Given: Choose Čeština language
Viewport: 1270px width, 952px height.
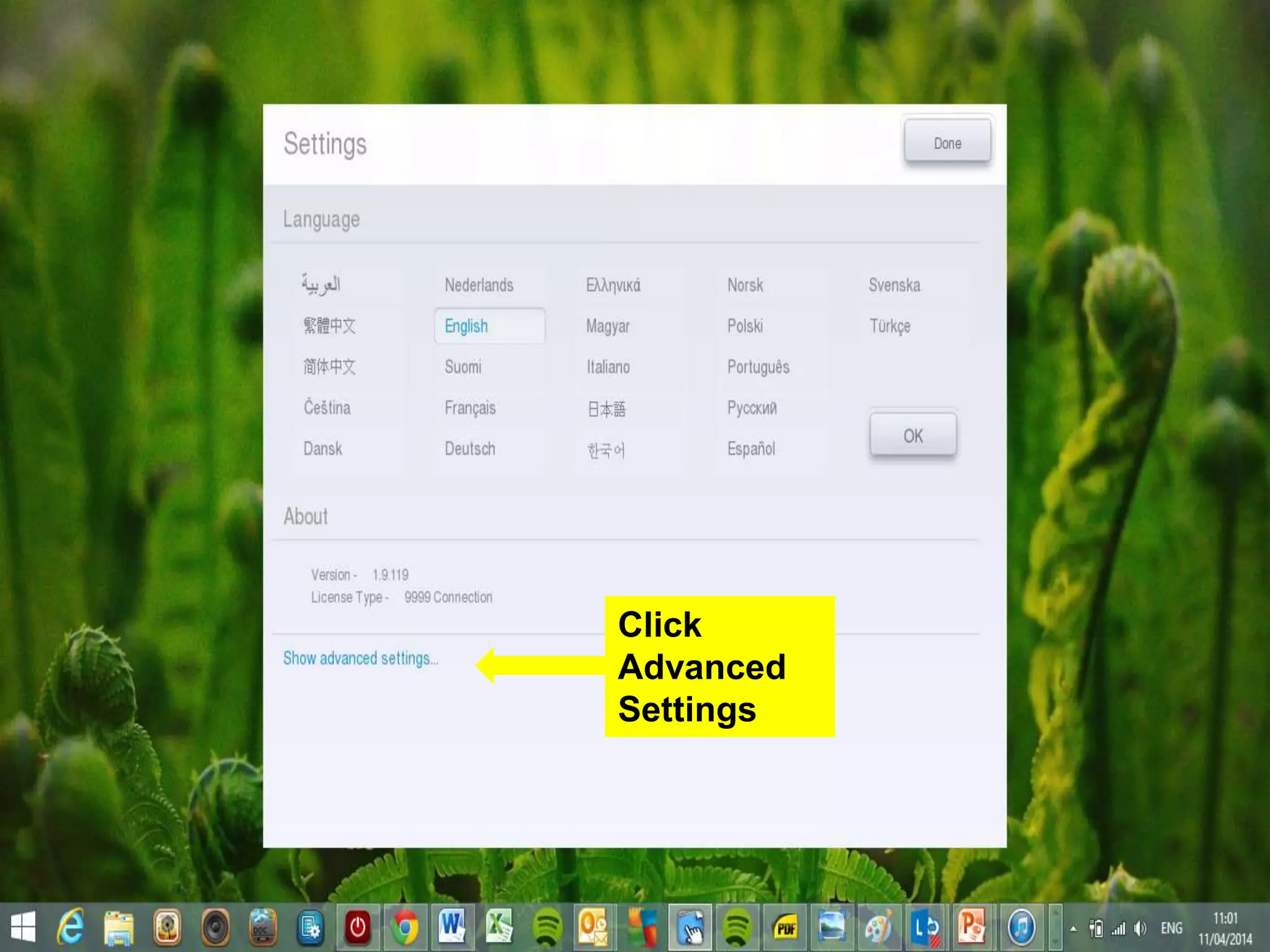Looking at the screenshot, I should tap(327, 407).
